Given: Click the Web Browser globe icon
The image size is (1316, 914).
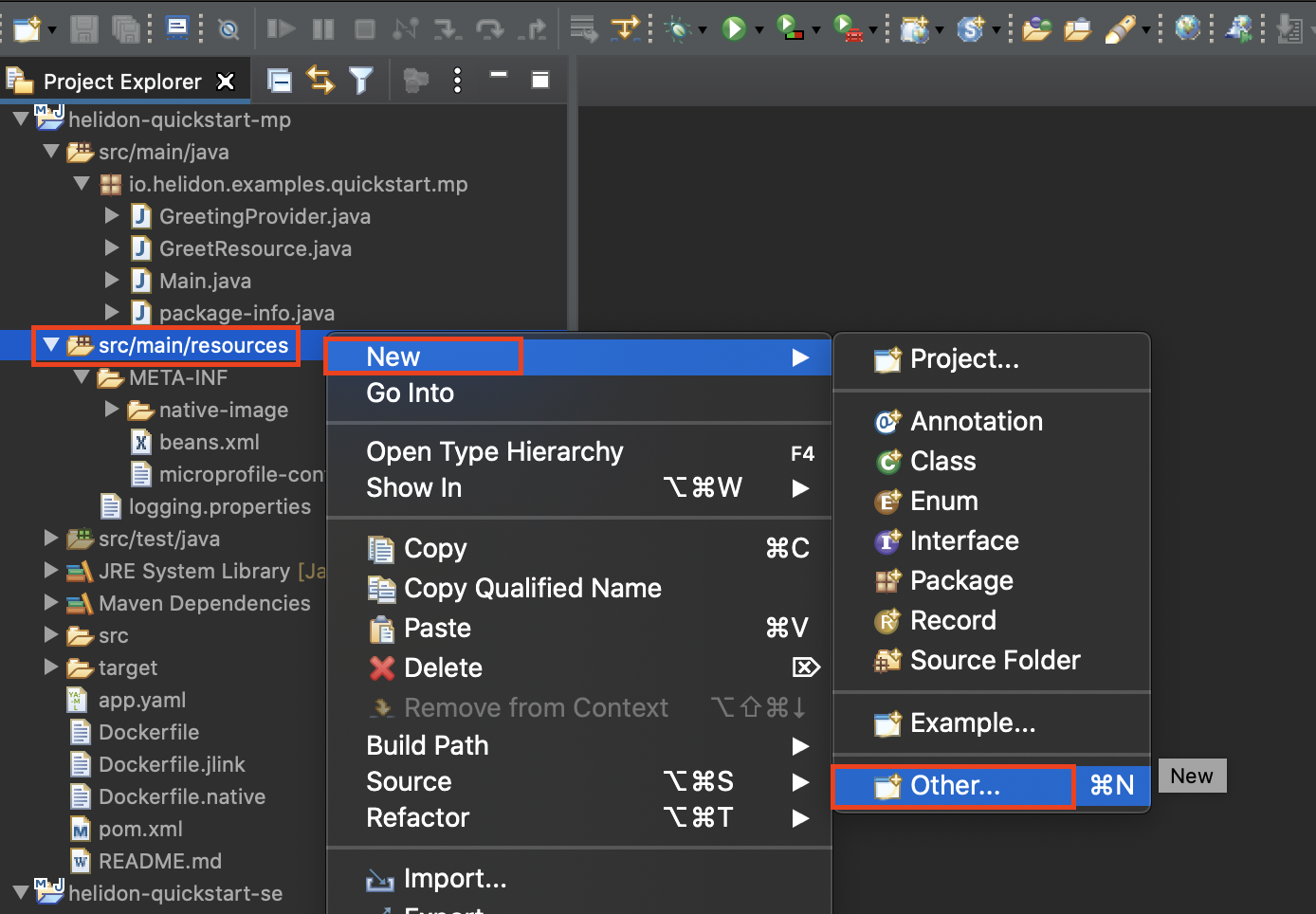Looking at the screenshot, I should 1187,27.
